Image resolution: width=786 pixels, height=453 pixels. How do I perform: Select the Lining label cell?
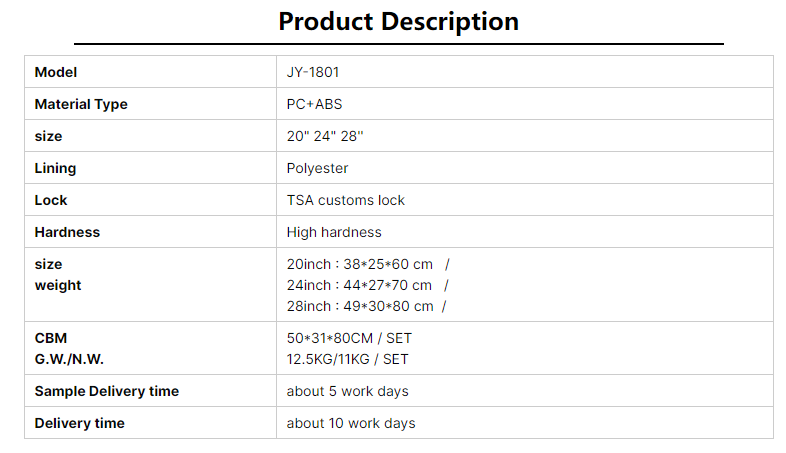(x=150, y=168)
